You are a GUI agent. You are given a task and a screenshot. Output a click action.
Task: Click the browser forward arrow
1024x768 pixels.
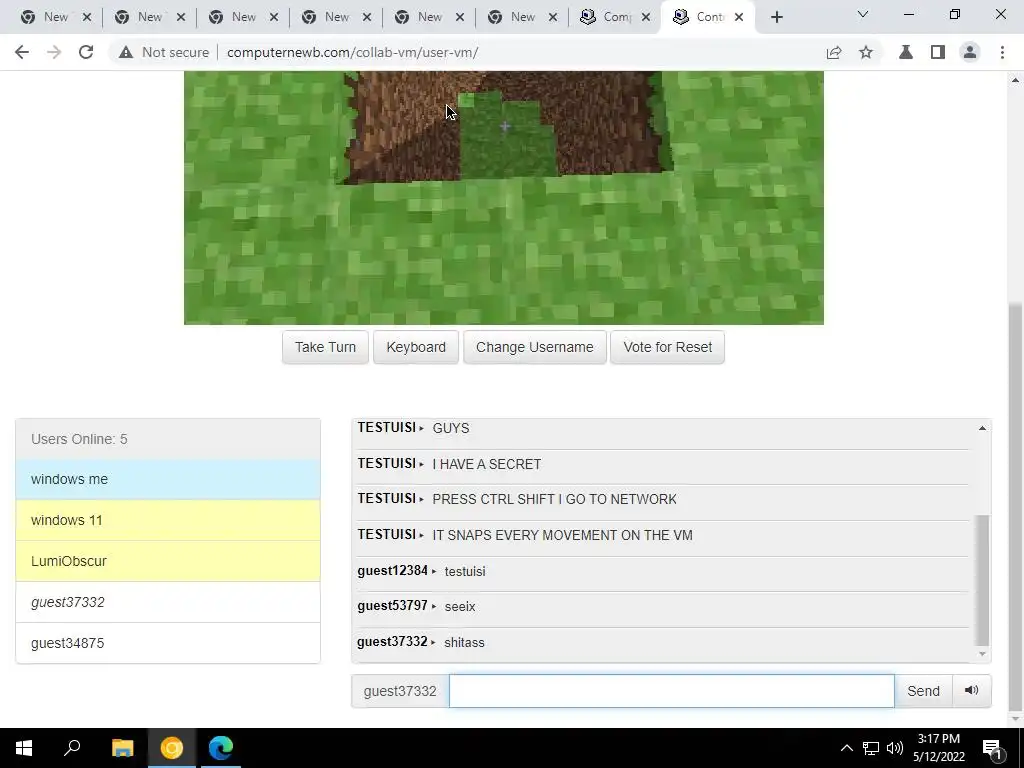pos(54,52)
